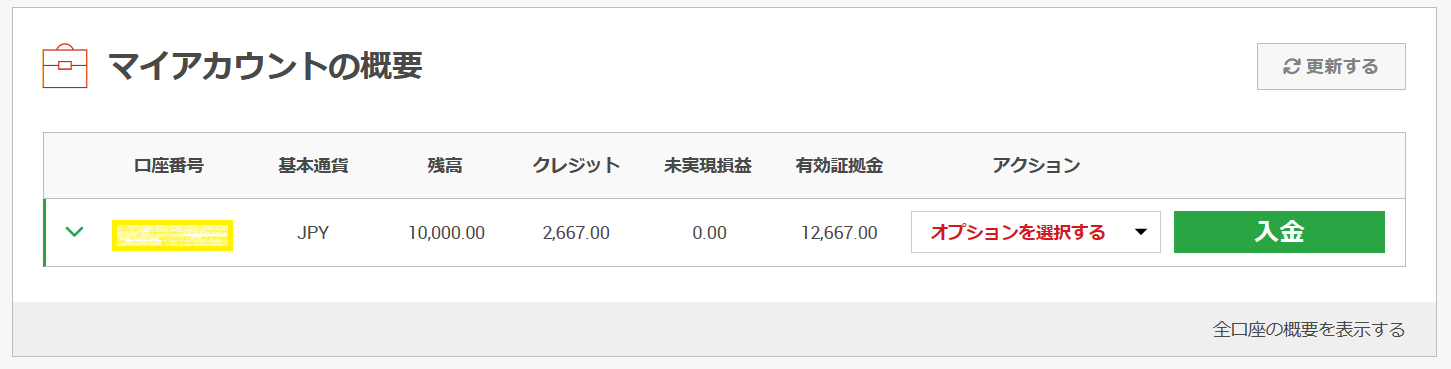The width and height of the screenshot is (1451, 369).
Task: Open the 全口座の概要を表示する link
Action: tap(1308, 329)
